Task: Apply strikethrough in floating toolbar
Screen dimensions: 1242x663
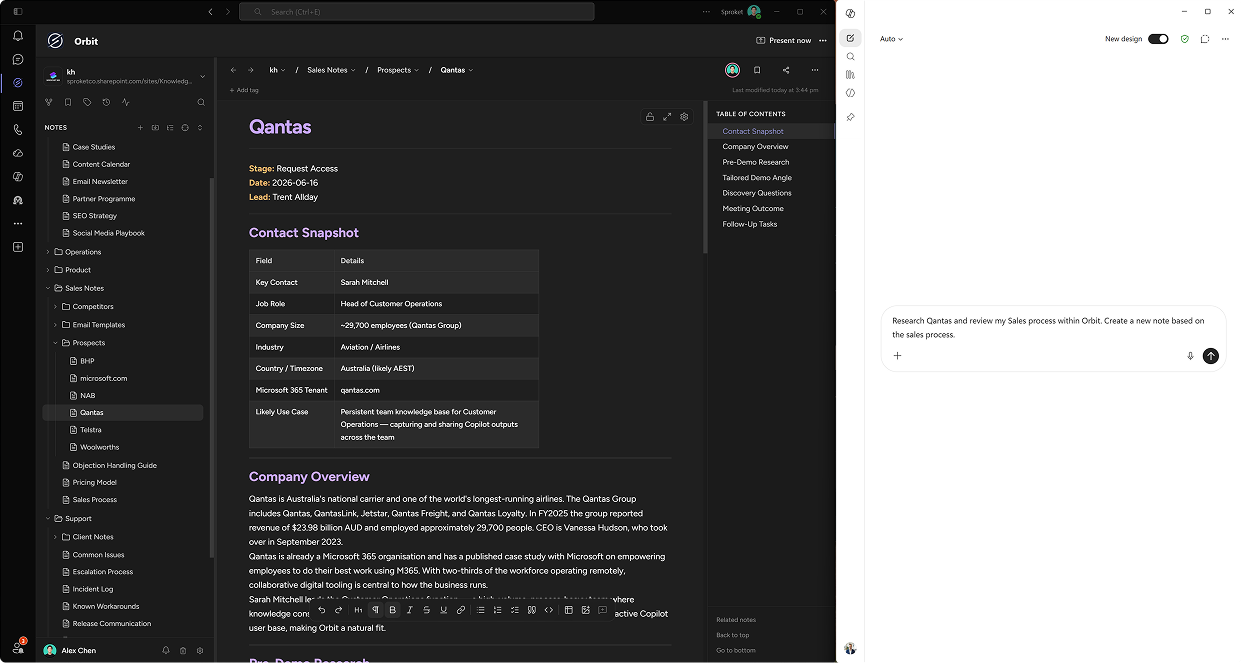Action: point(427,610)
